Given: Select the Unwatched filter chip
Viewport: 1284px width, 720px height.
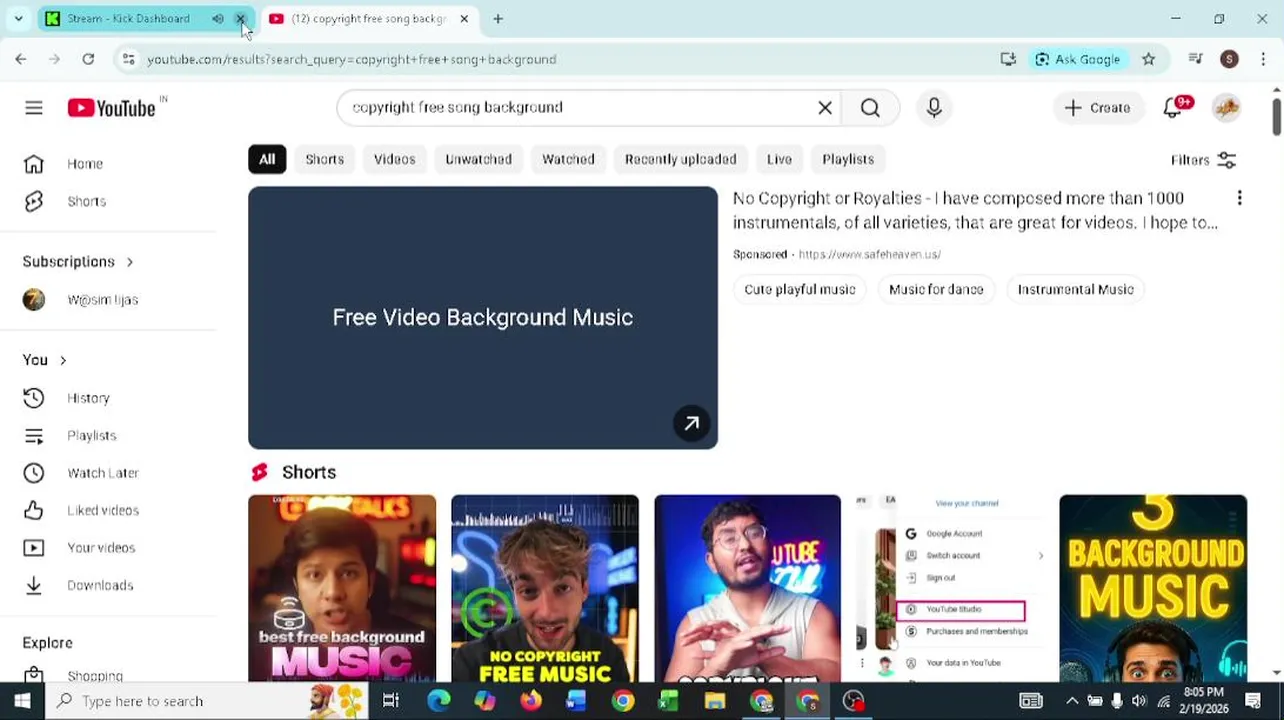Looking at the screenshot, I should tap(479, 159).
